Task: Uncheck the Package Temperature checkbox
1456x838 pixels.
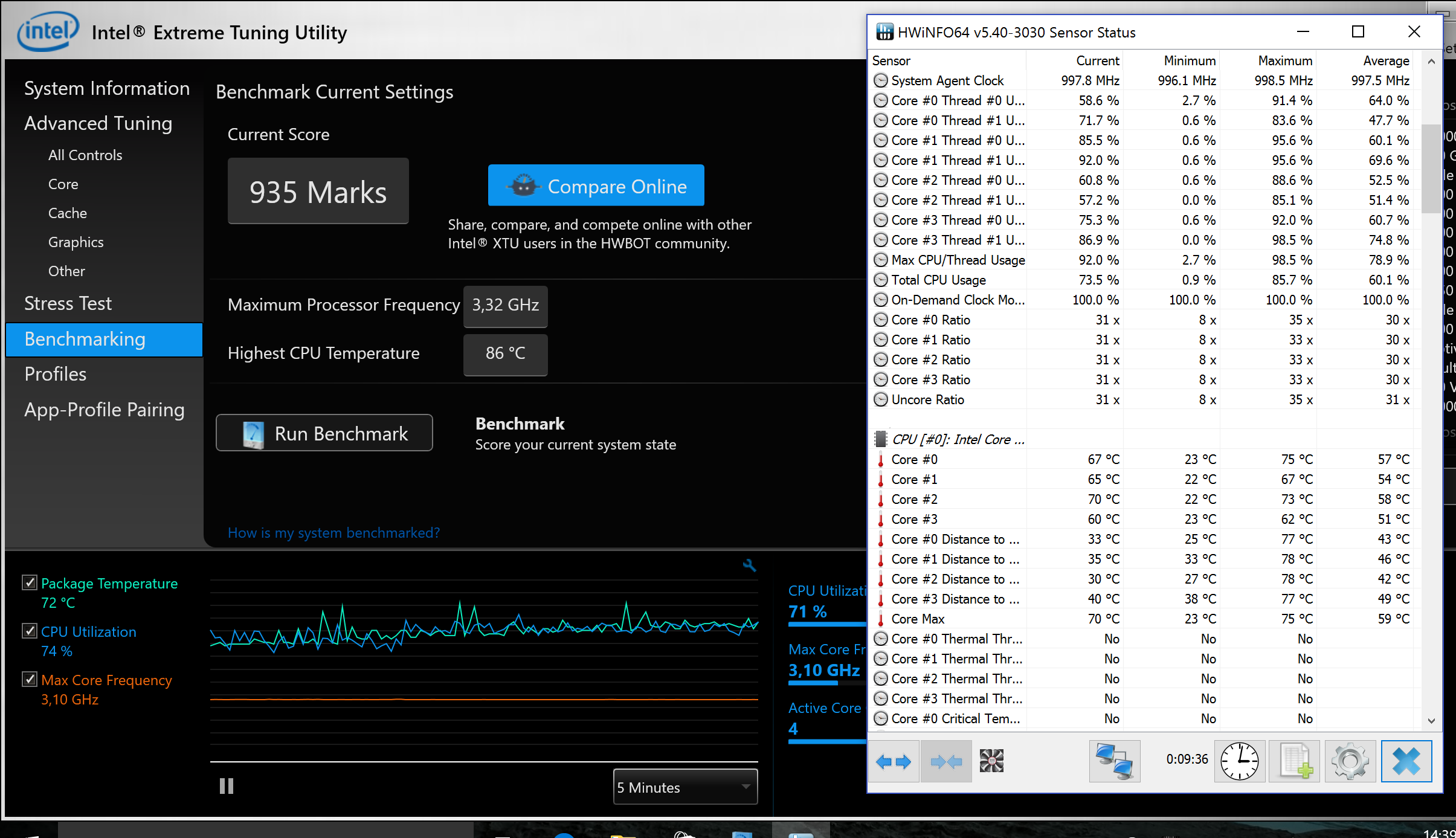Action: 29,582
